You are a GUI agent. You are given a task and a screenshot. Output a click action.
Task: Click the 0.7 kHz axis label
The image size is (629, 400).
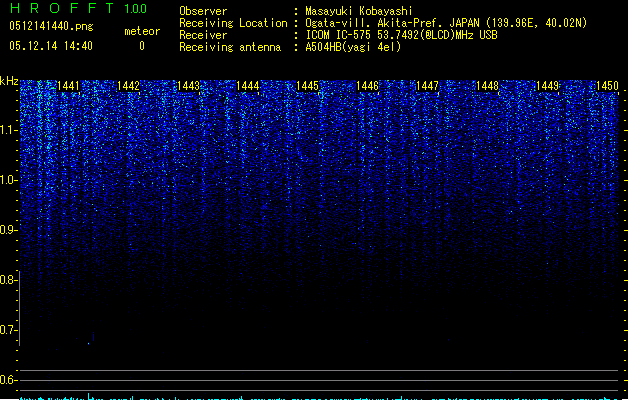(8, 330)
